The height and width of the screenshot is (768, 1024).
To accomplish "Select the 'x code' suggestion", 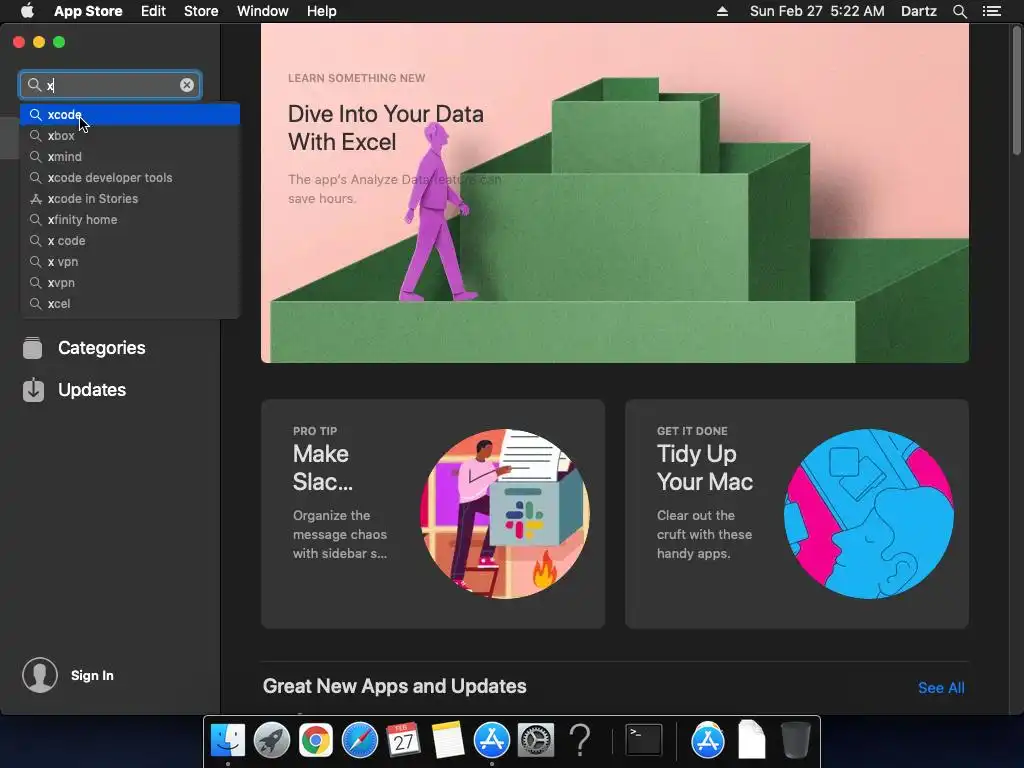I will (x=130, y=240).
